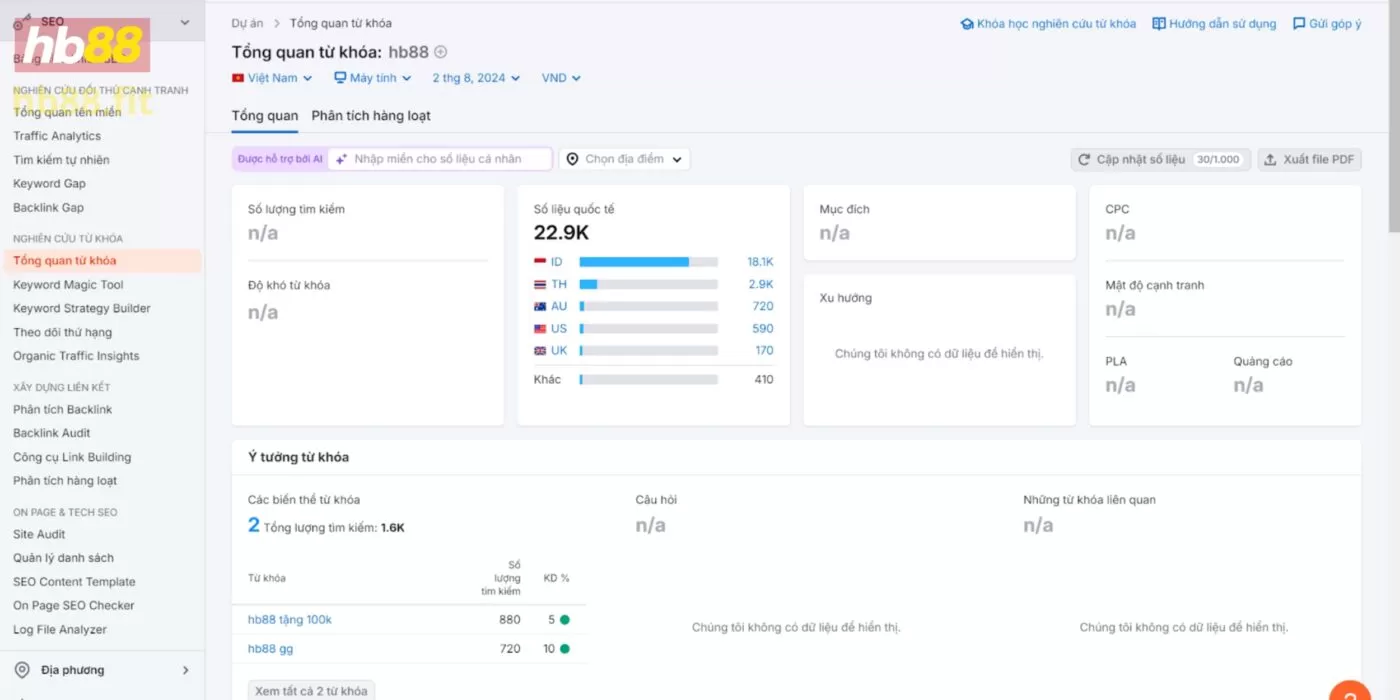Click the desktop monitor icon
1400x700 pixels.
[340, 77]
